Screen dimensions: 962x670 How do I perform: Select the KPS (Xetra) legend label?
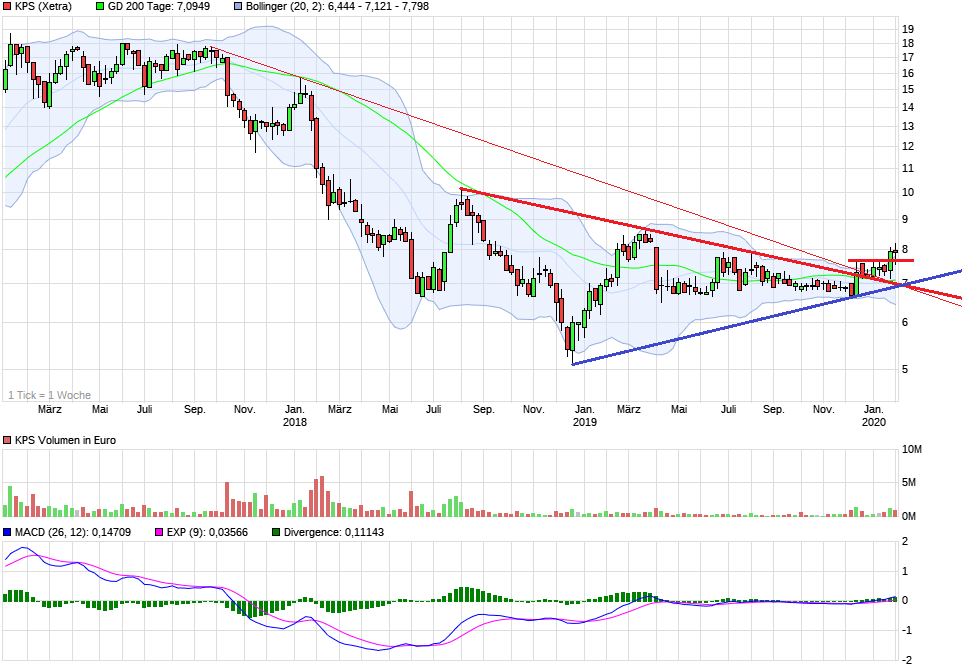pos(44,6)
